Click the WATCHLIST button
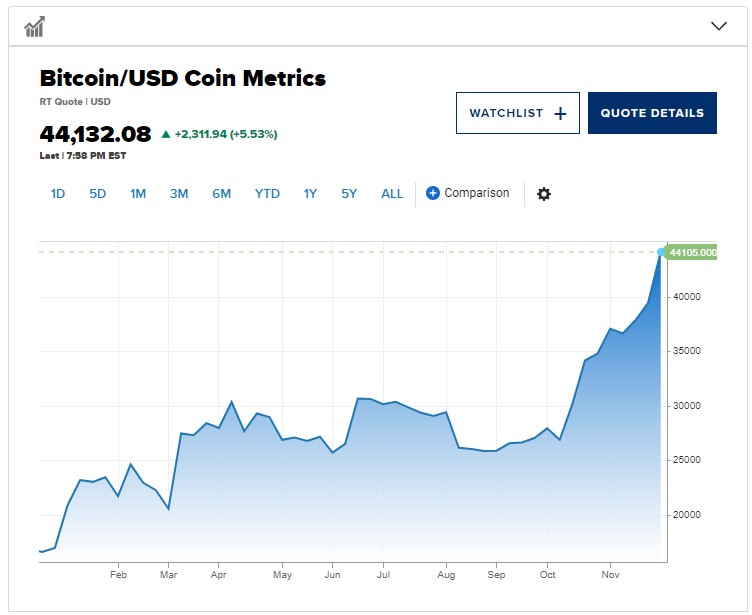 (x=517, y=113)
